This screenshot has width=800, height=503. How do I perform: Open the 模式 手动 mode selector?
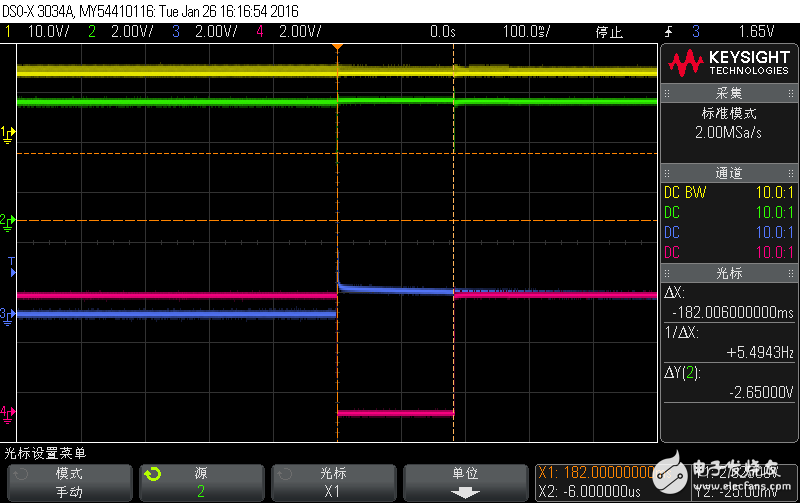[68, 482]
